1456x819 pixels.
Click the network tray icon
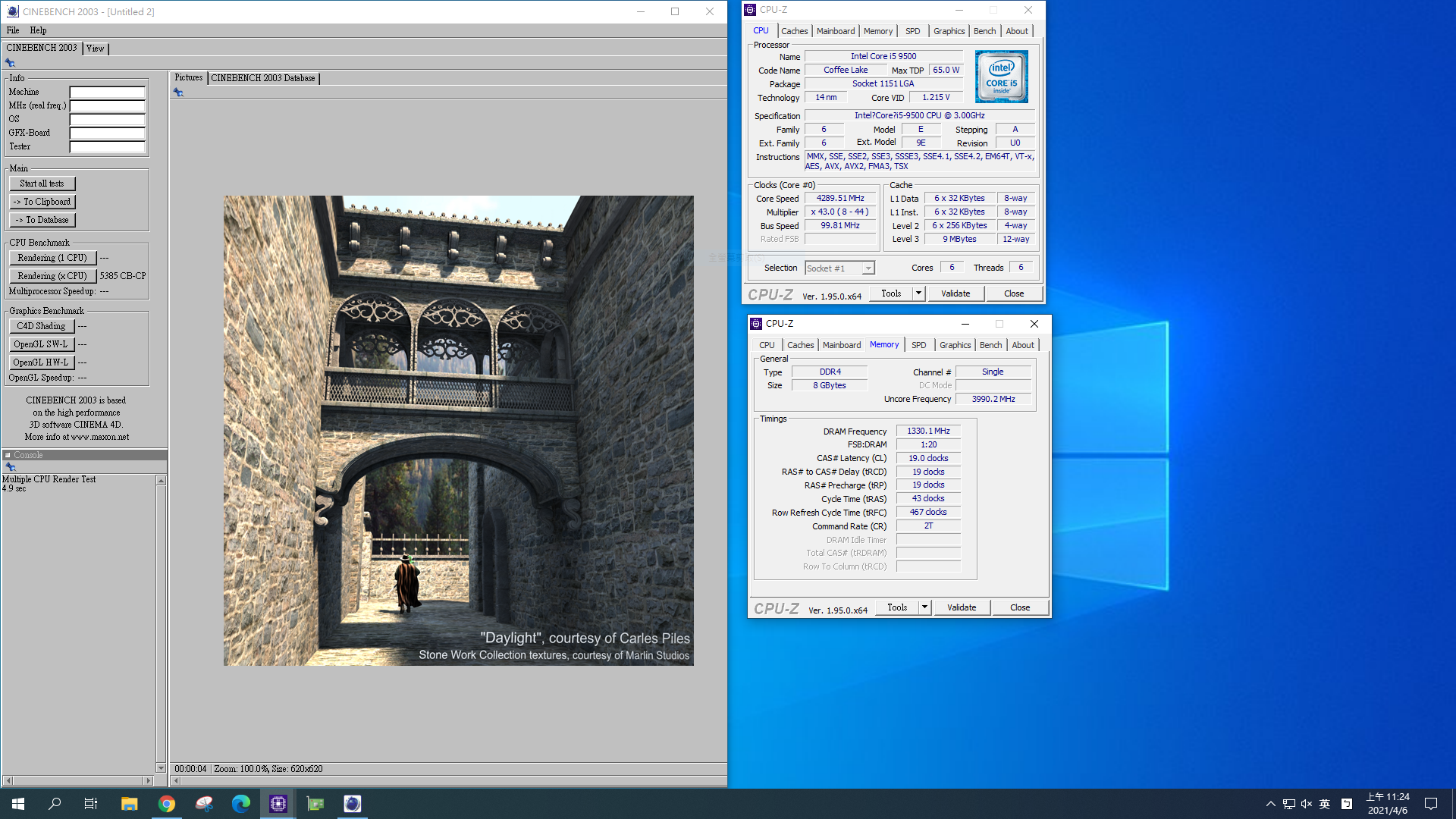point(1288,804)
